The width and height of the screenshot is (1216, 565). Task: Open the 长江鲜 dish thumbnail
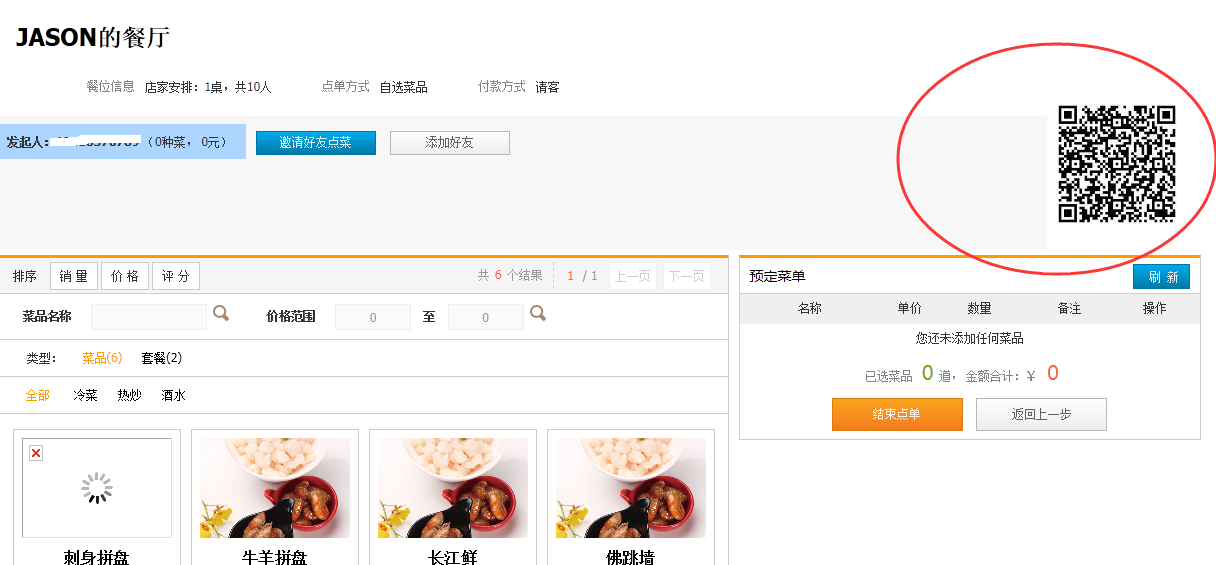tap(453, 488)
